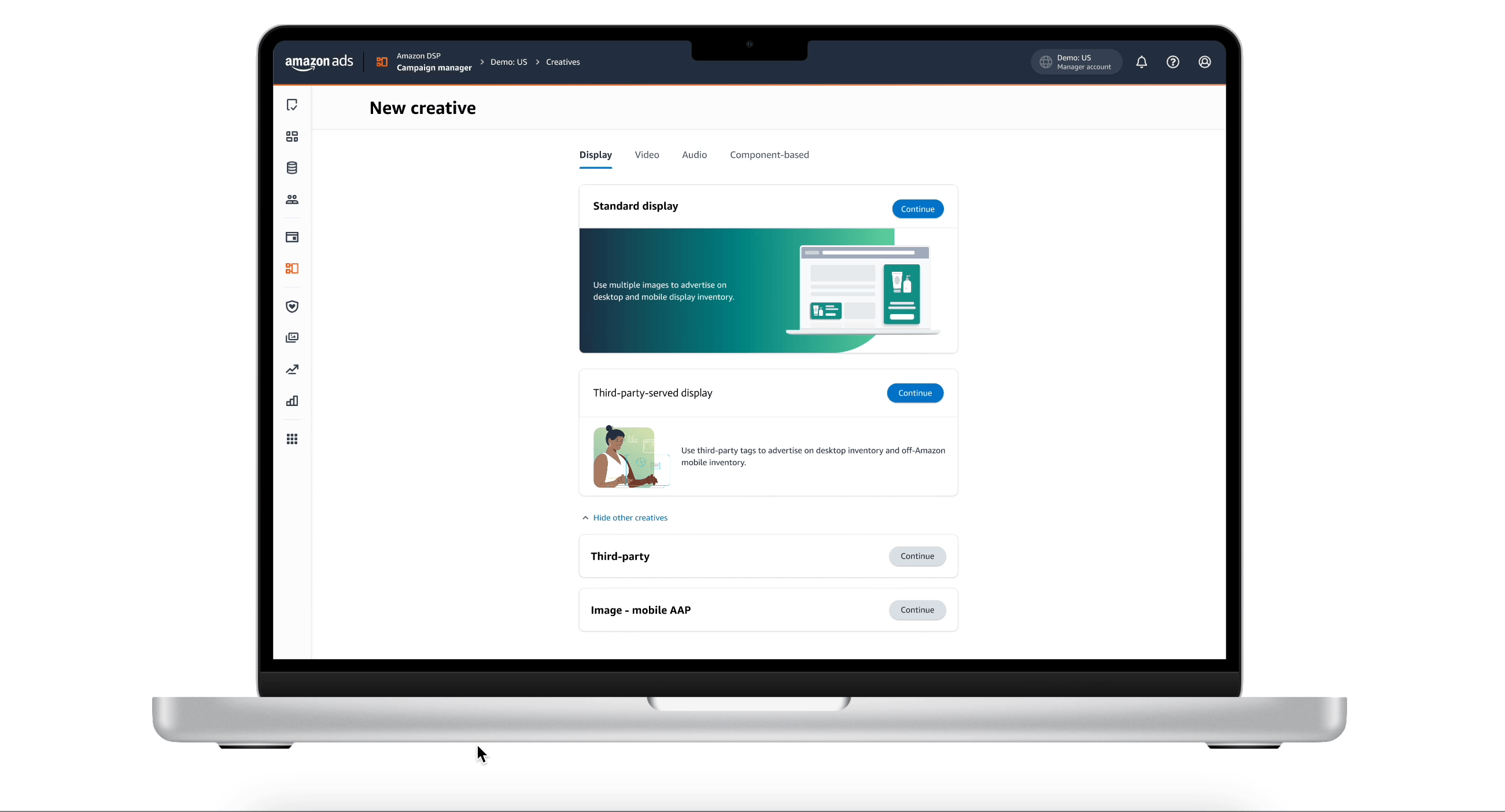Click the notifications bell icon
This screenshot has height=812, width=1505.
click(1141, 62)
